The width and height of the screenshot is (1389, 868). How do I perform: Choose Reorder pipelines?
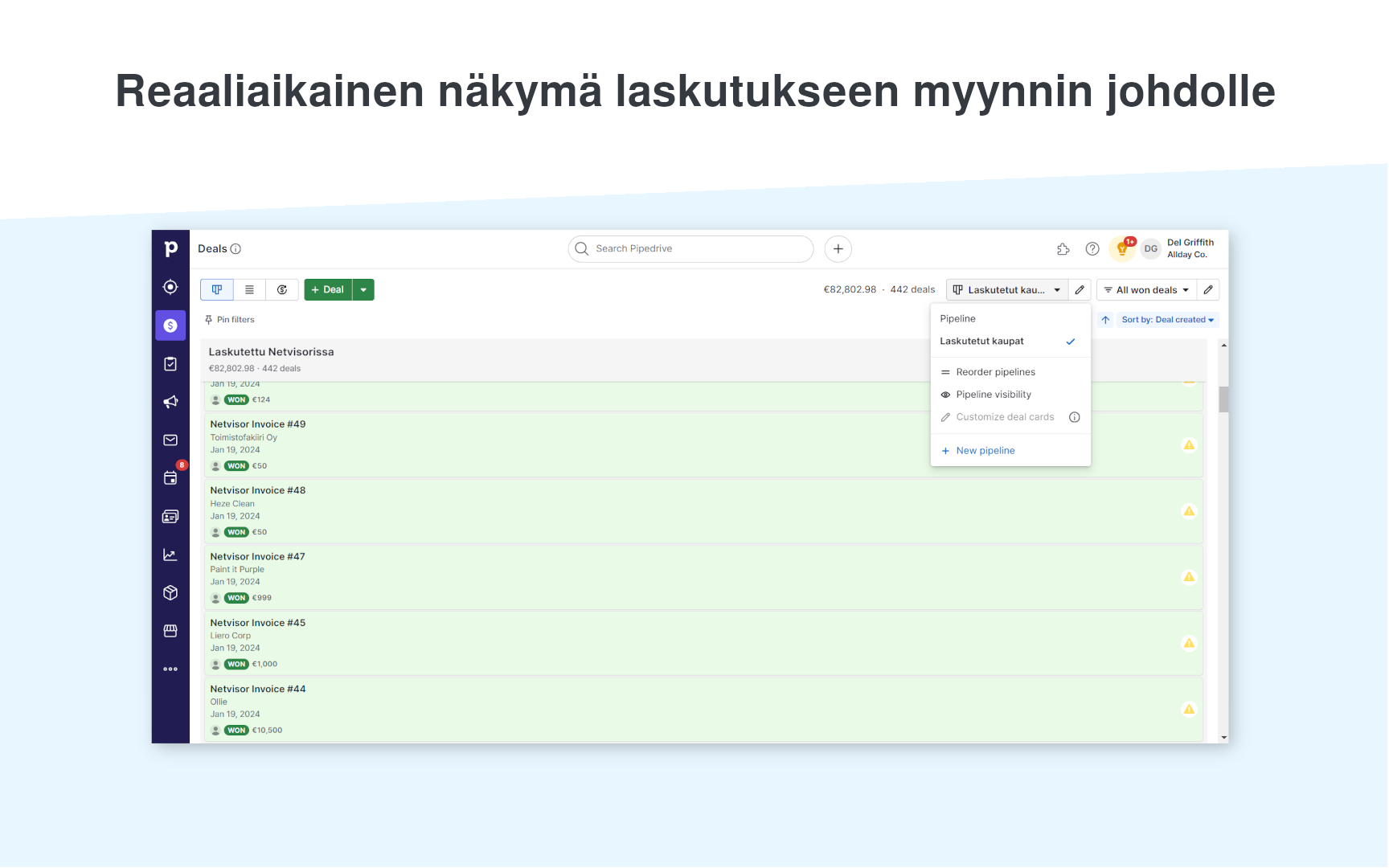[x=1010, y=372]
